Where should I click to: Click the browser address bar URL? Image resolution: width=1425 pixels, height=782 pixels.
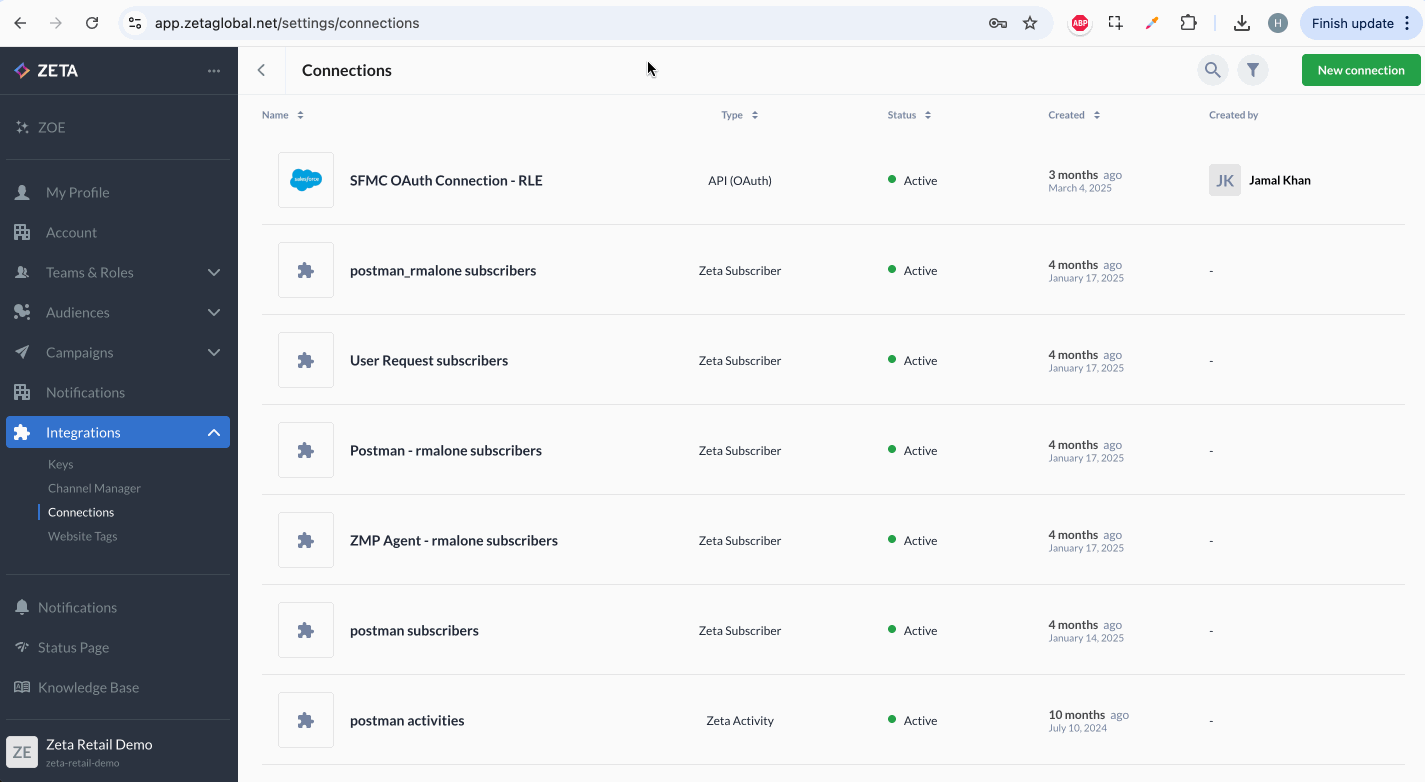coord(287,23)
